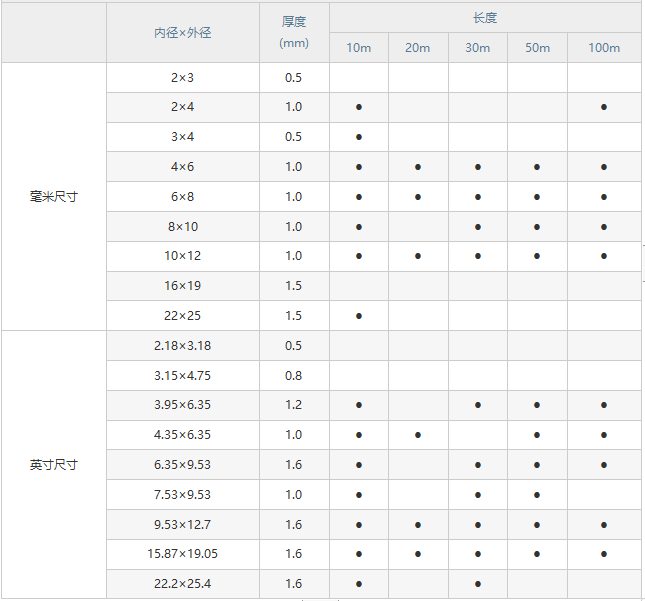This screenshot has width=645, height=601.
Task: Select the 长度 header cell
Action: pyautogui.click(x=485, y=18)
